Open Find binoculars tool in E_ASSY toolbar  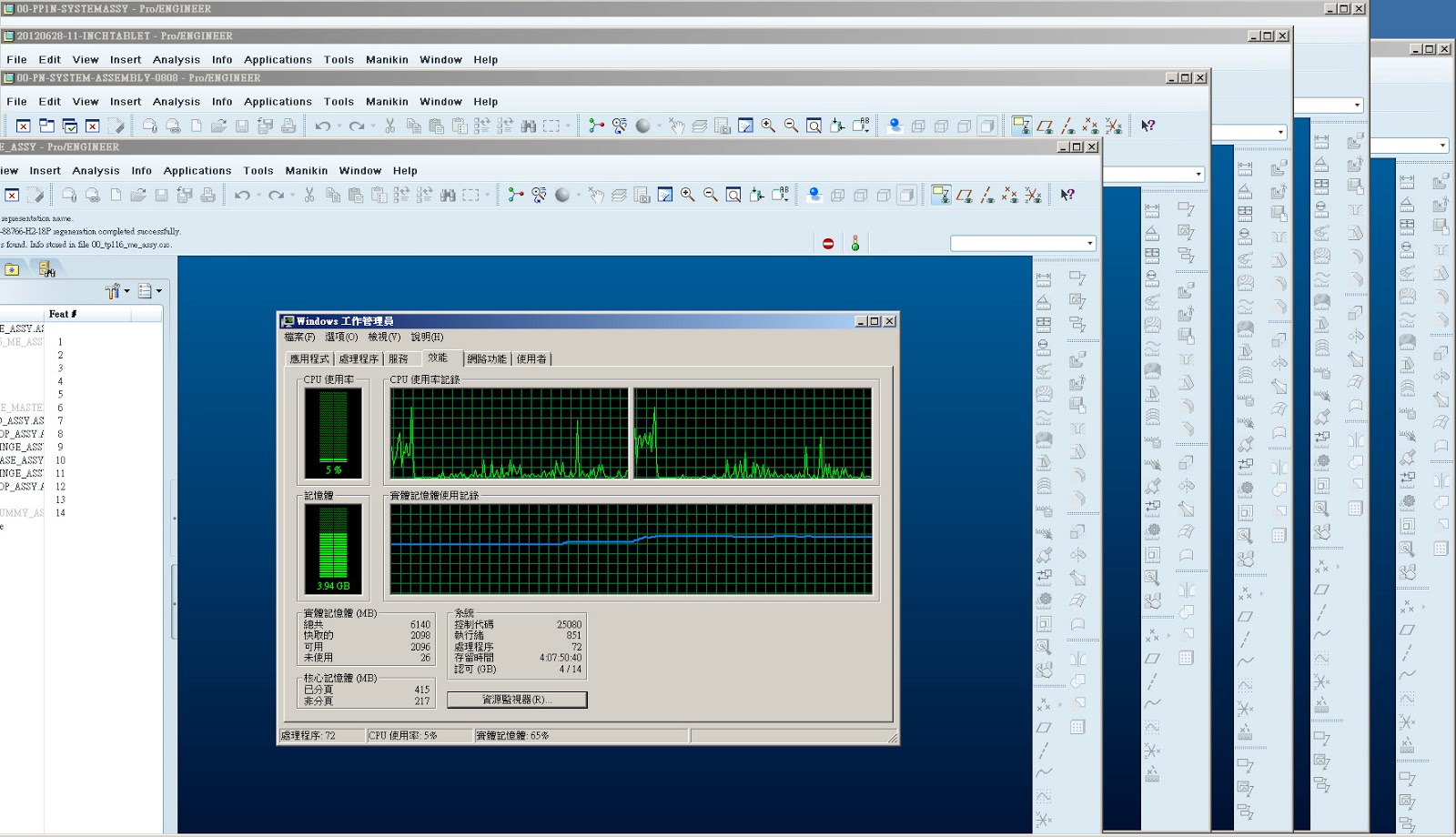click(x=448, y=195)
